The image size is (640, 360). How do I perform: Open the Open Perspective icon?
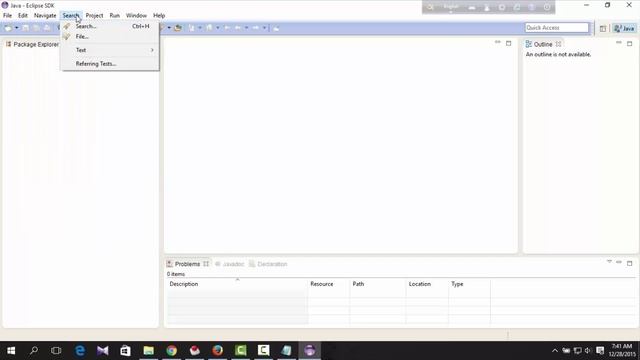[x=603, y=28]
